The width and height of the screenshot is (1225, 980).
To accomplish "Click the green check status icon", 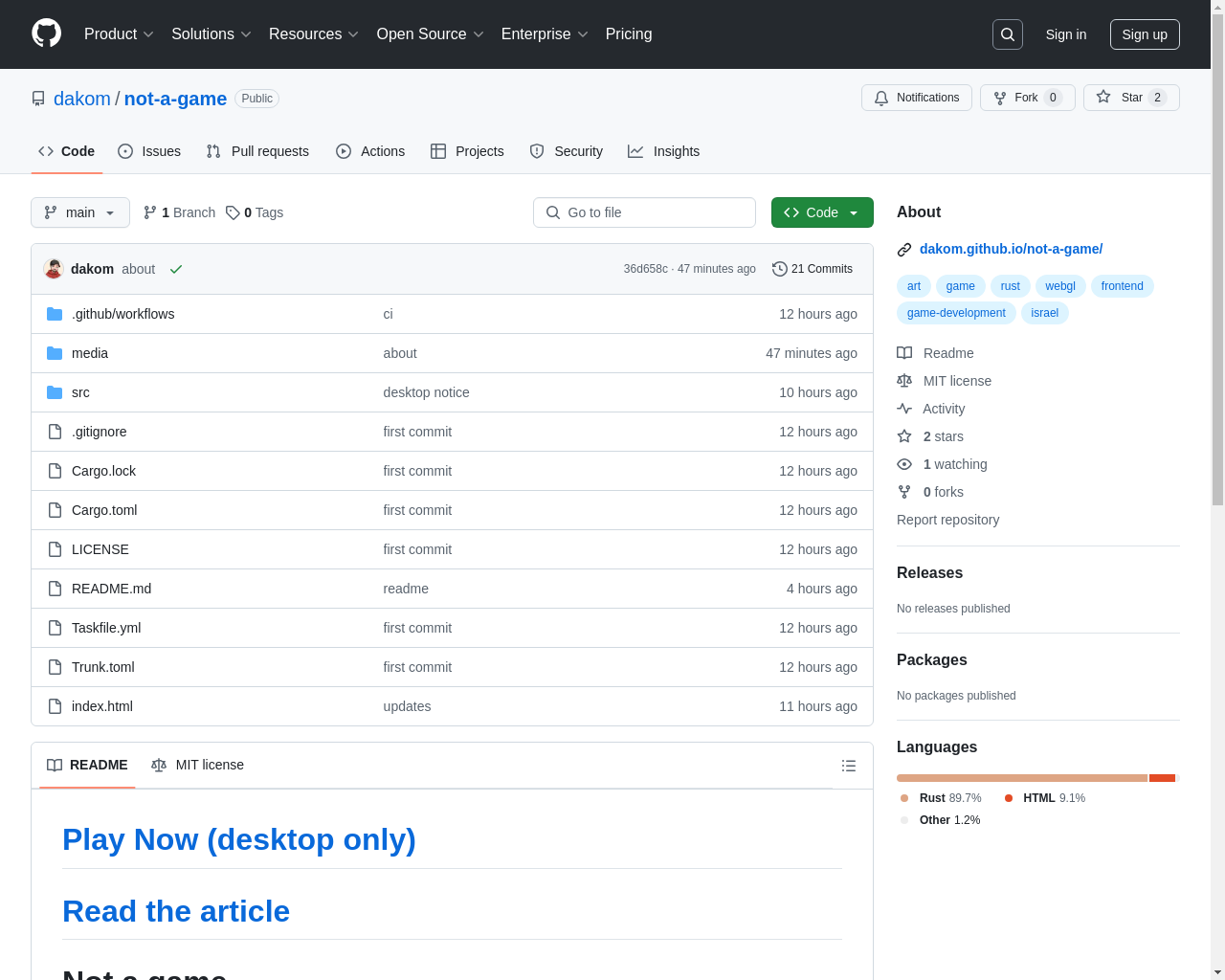I will pyautogui.click(x=176, y=269).
